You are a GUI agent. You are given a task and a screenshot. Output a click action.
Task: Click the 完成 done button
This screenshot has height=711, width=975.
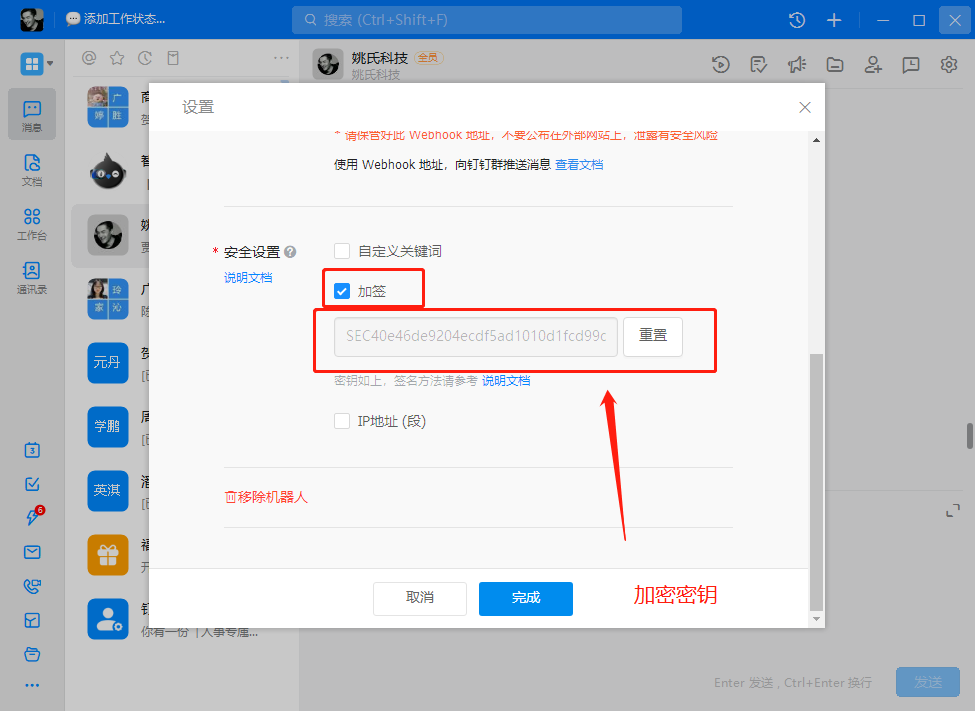[x=525, y=598]
